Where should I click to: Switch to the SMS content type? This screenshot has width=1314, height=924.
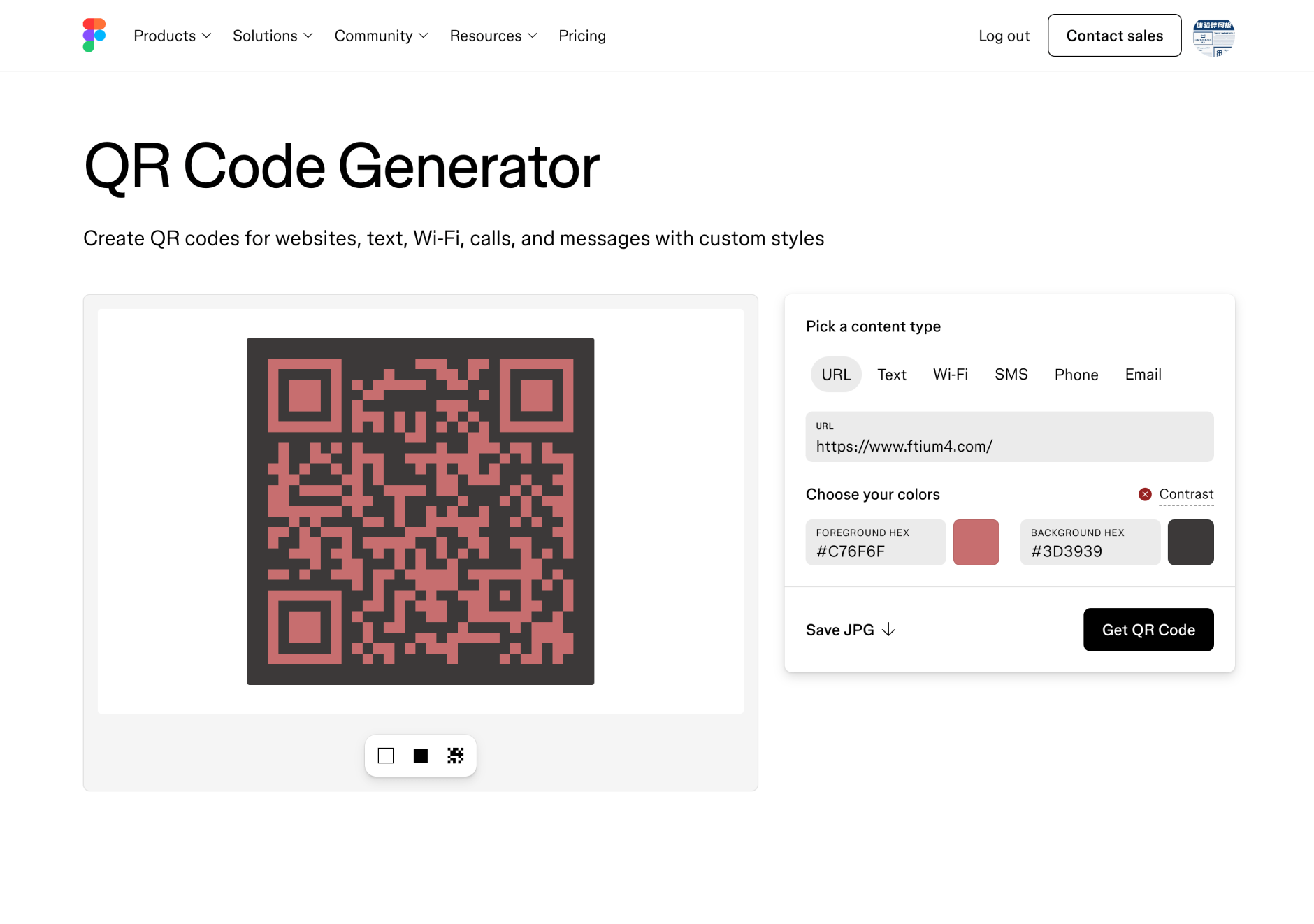[1011, 375]
